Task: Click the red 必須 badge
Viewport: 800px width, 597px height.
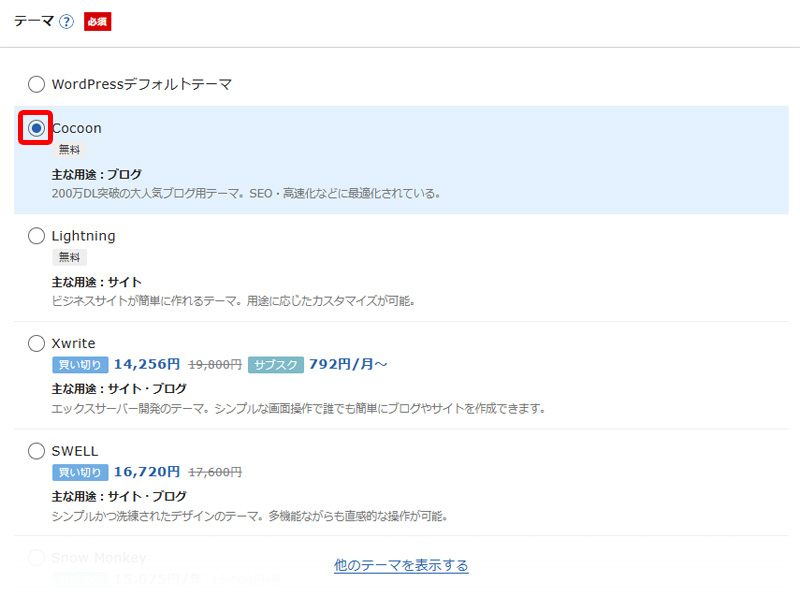Action: coord(97,22)
